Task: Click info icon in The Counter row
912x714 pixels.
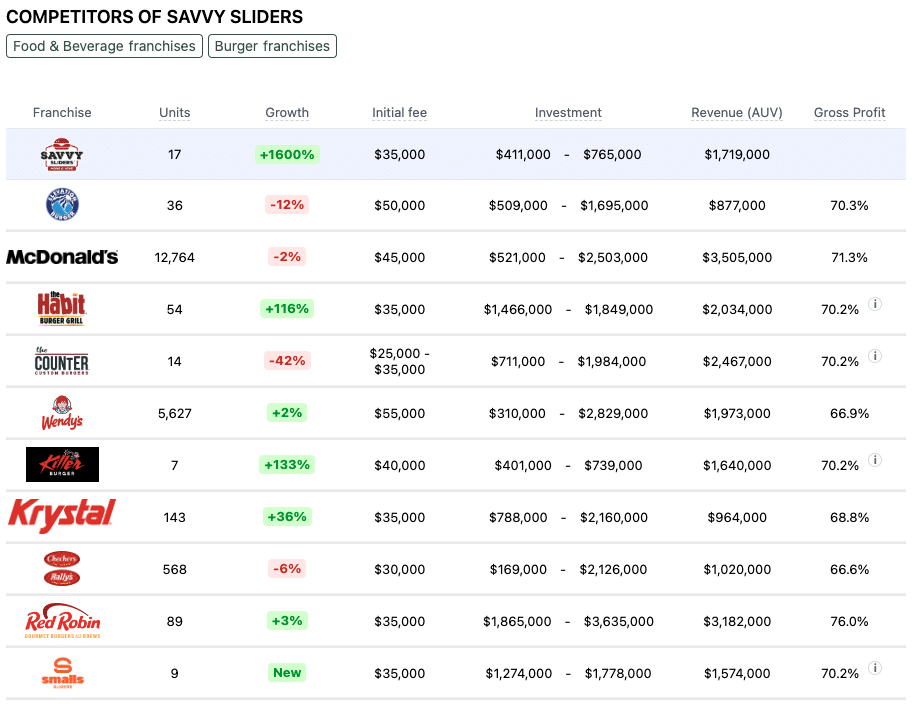Action: (875, 356)
